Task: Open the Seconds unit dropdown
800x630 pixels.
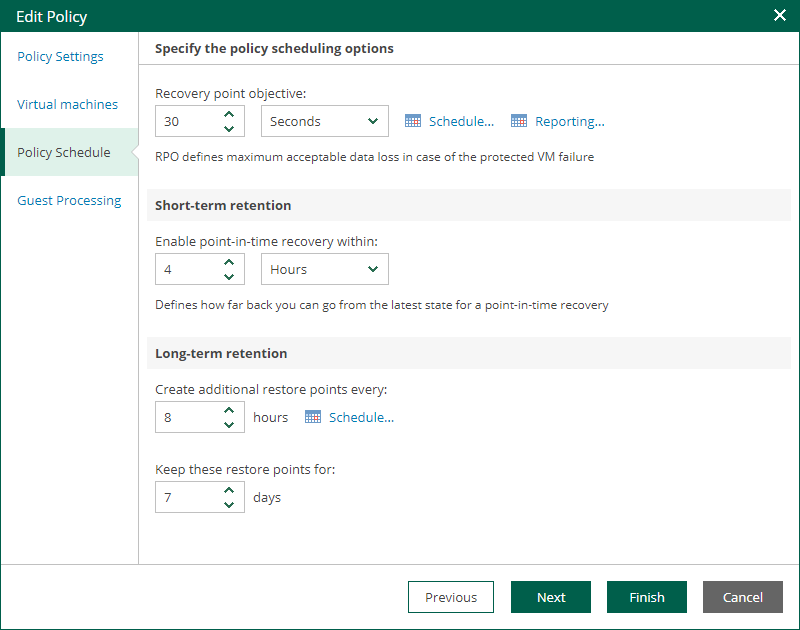Action: (324, 121)
